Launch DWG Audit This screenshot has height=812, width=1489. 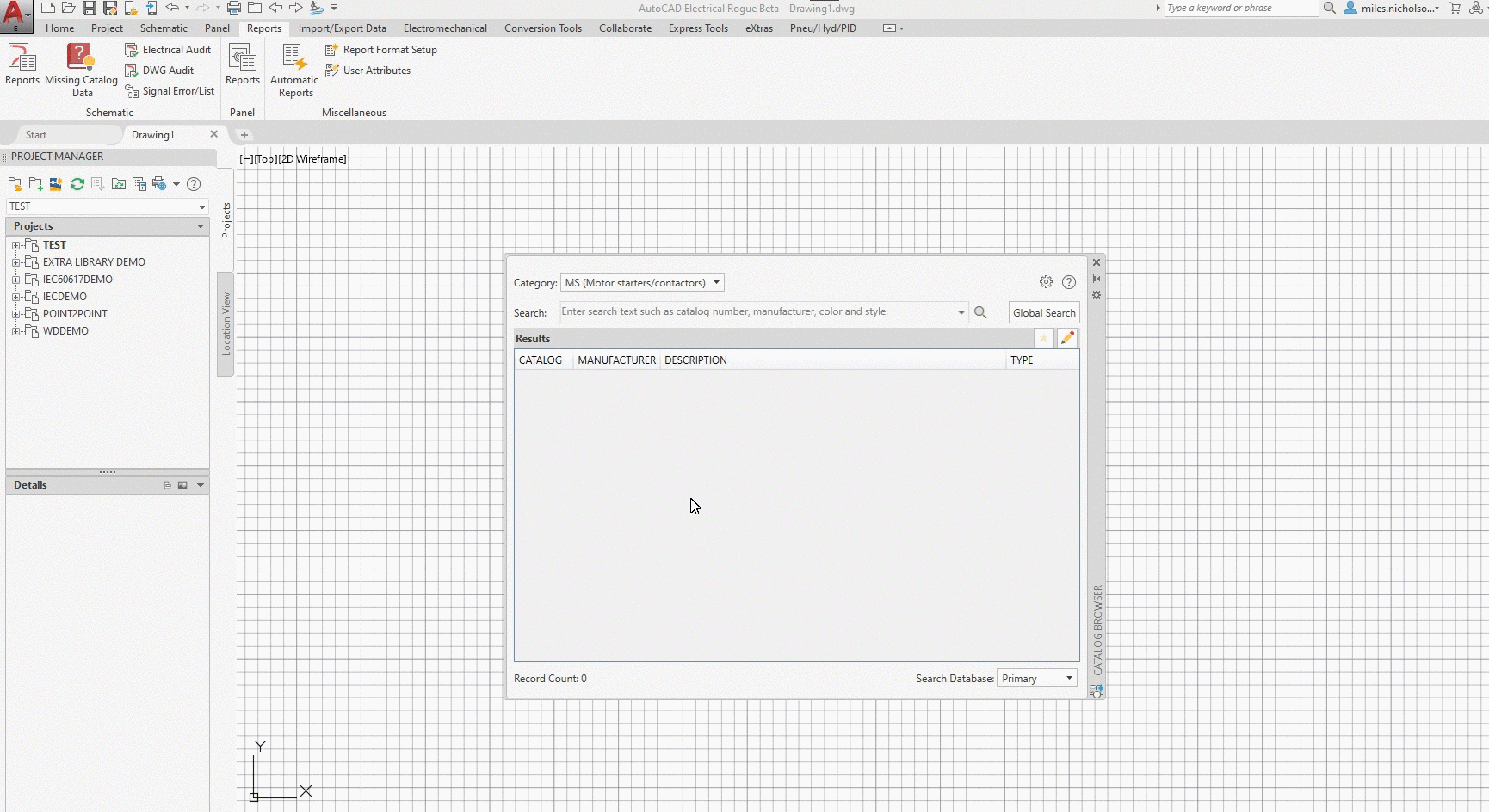(x=159, y=71)
